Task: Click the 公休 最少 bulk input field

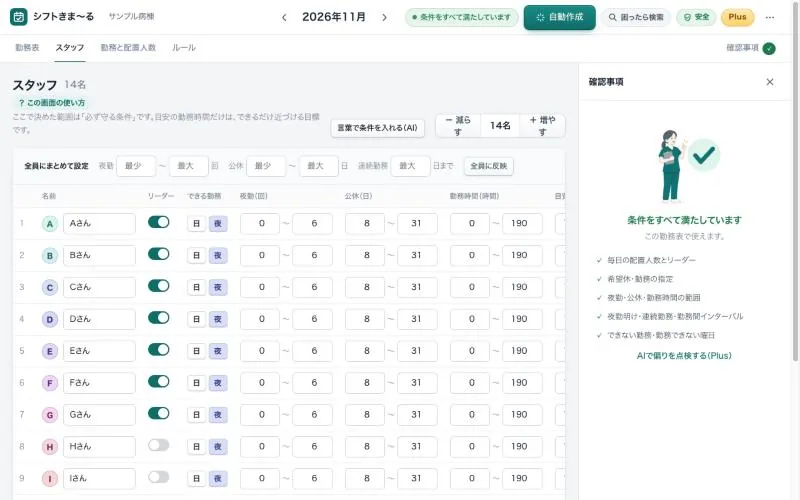Action: coord(266,166)
